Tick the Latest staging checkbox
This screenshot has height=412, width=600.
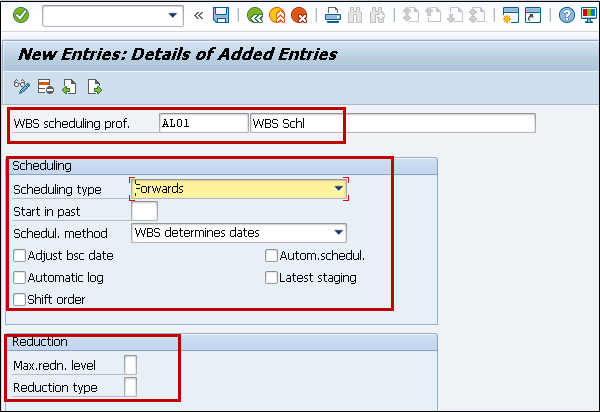click(271, 277)
